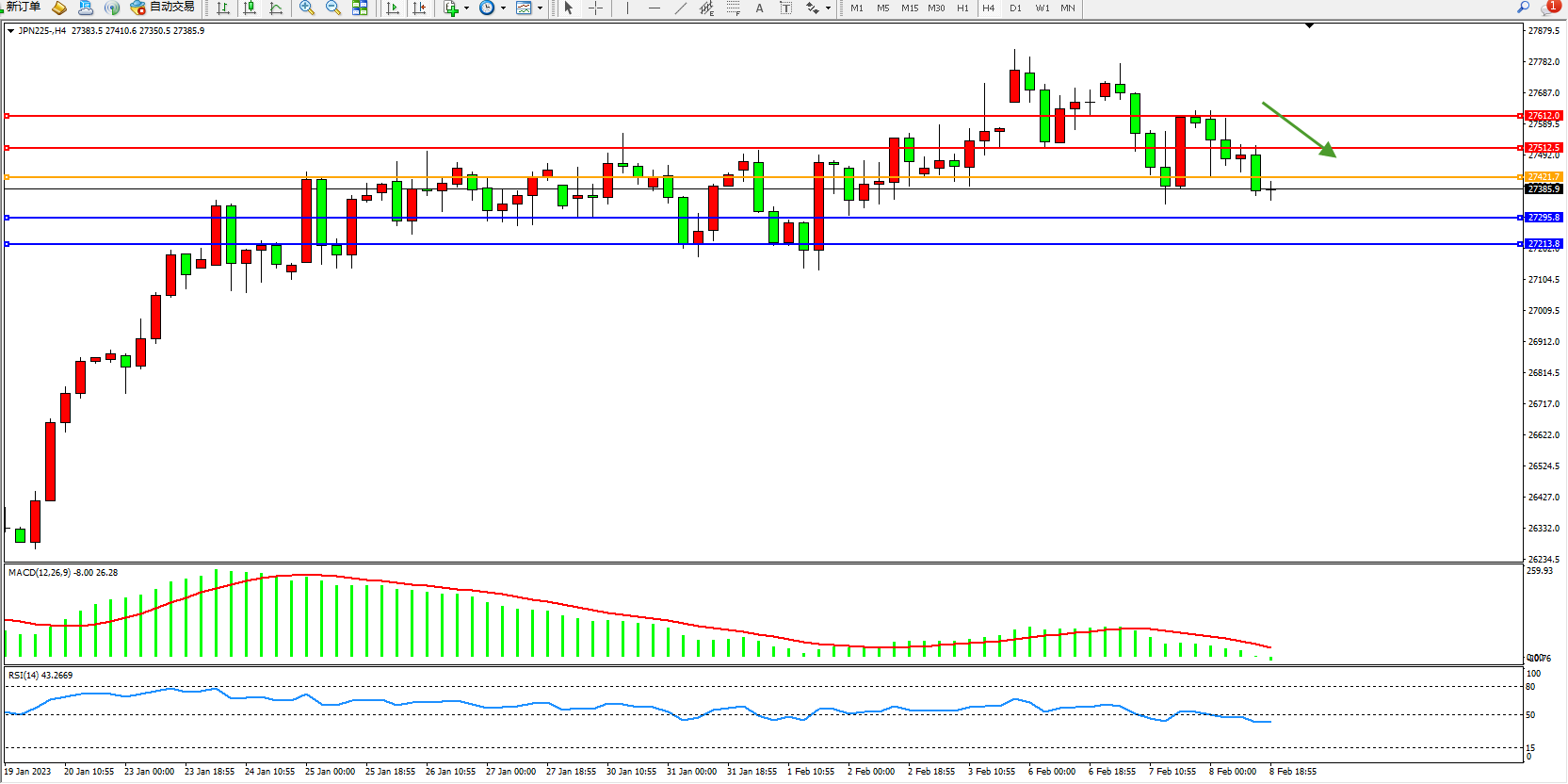Open the periodicity clock dropdown arrow
Screen dimensions: 1568x784
(x=504, y=8)
